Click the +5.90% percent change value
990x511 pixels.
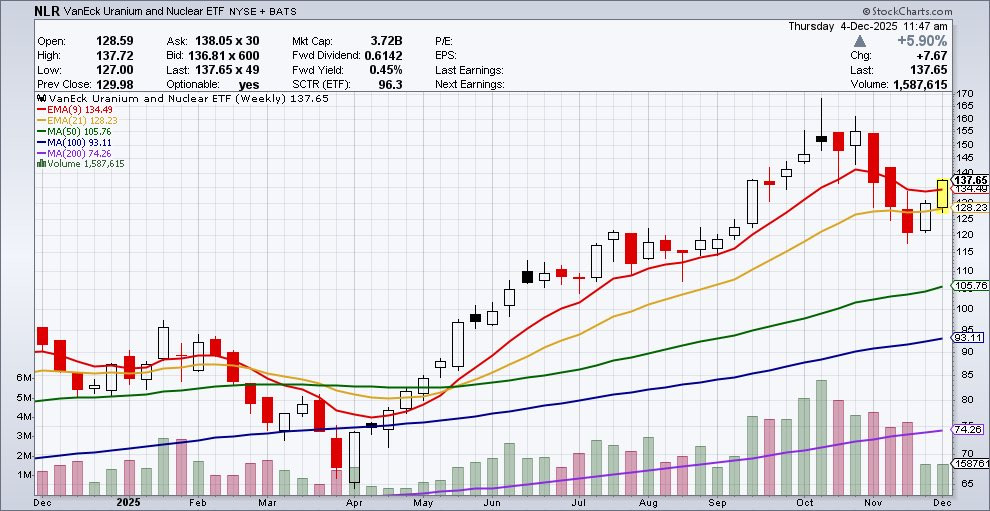pyautogui.click(x=924, y=41)
